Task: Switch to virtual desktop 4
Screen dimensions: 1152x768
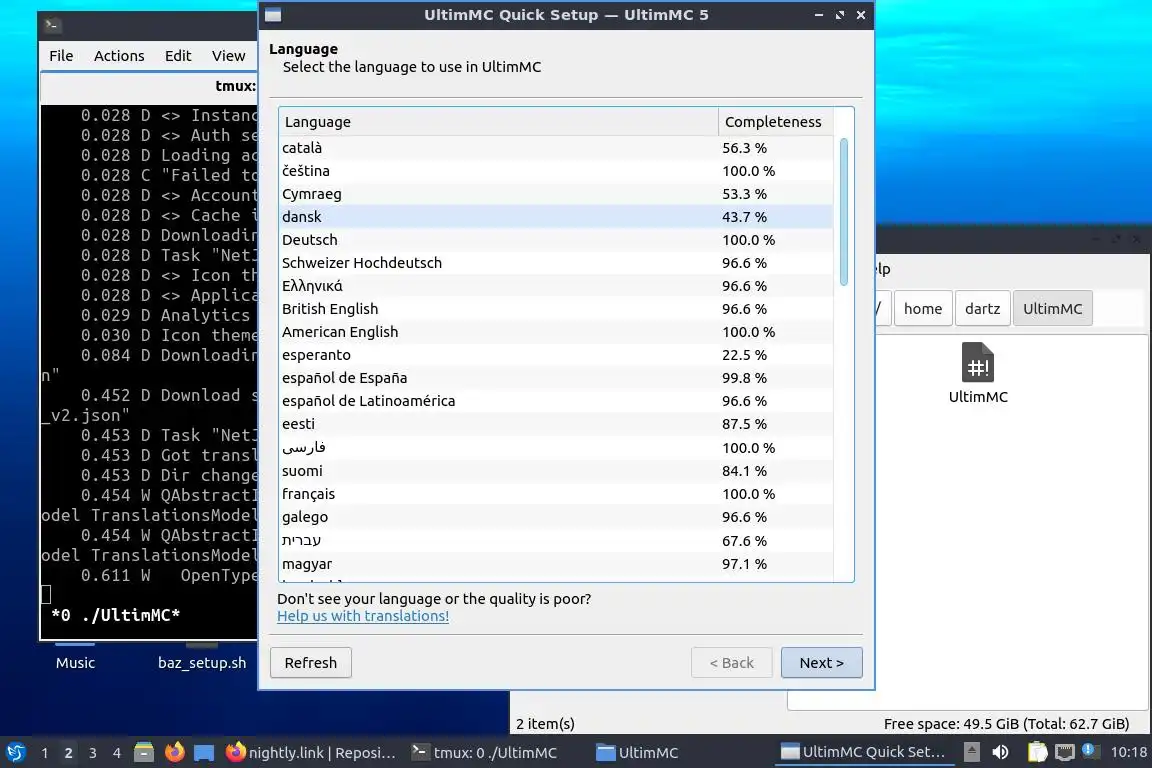Action: point(117,753)
